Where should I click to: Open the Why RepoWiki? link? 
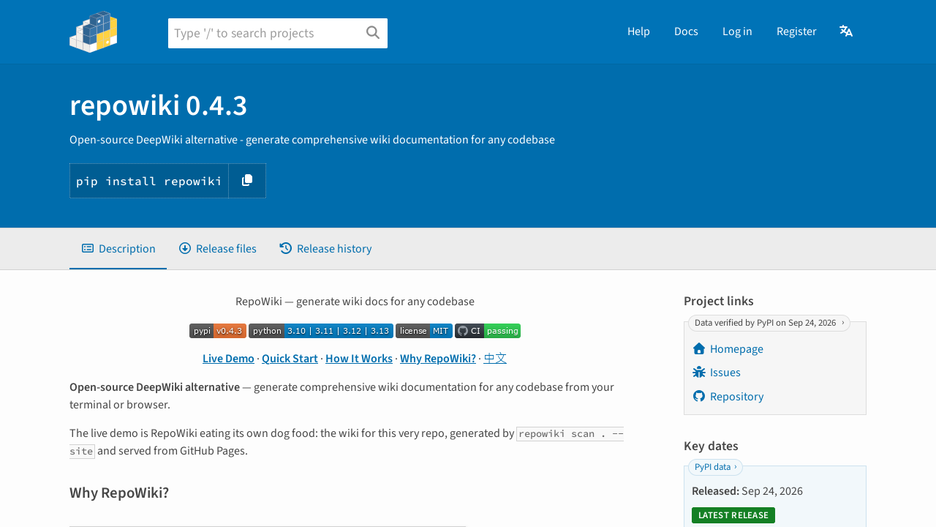click(x=438, y=358)
